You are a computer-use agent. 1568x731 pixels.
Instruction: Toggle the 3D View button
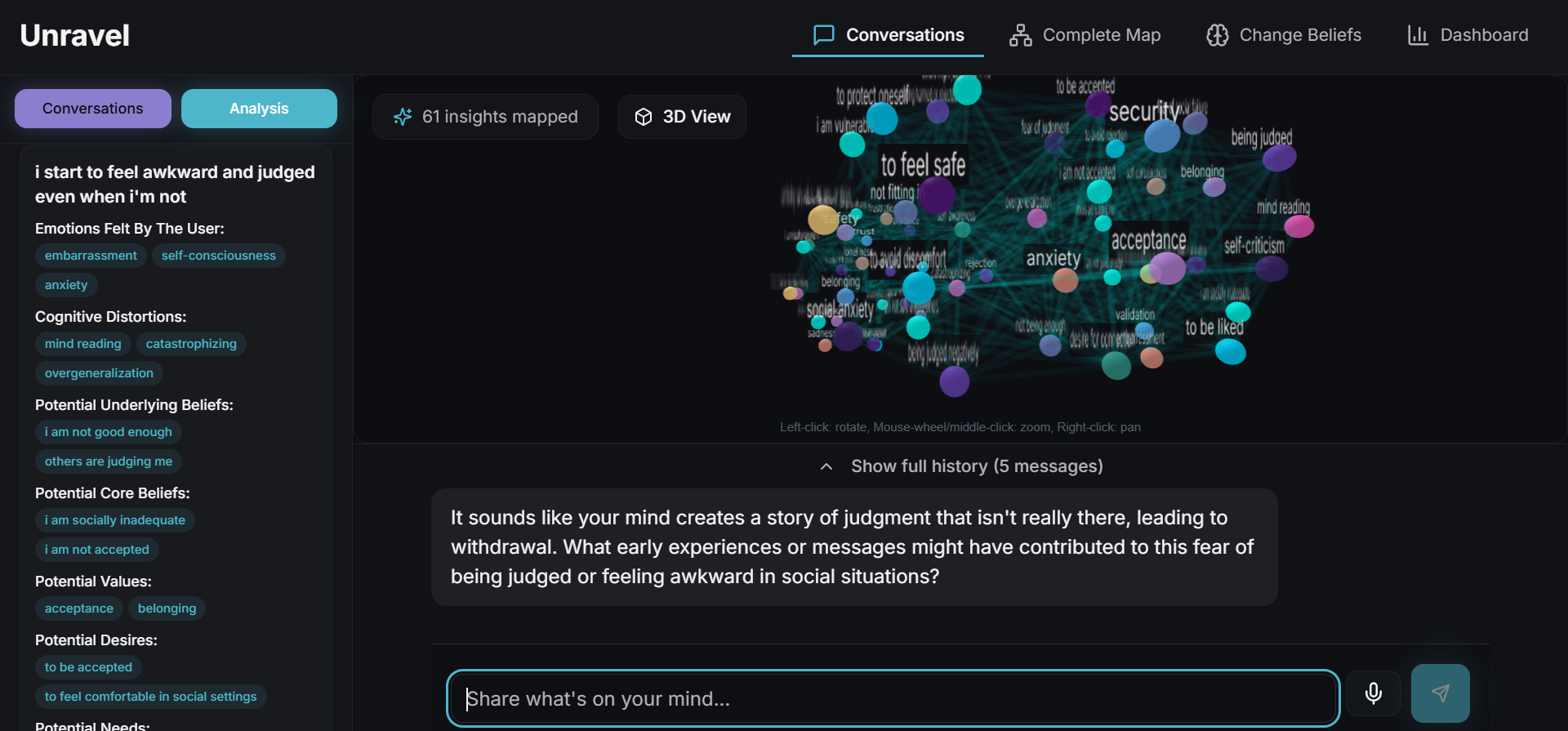coord(682,117)
